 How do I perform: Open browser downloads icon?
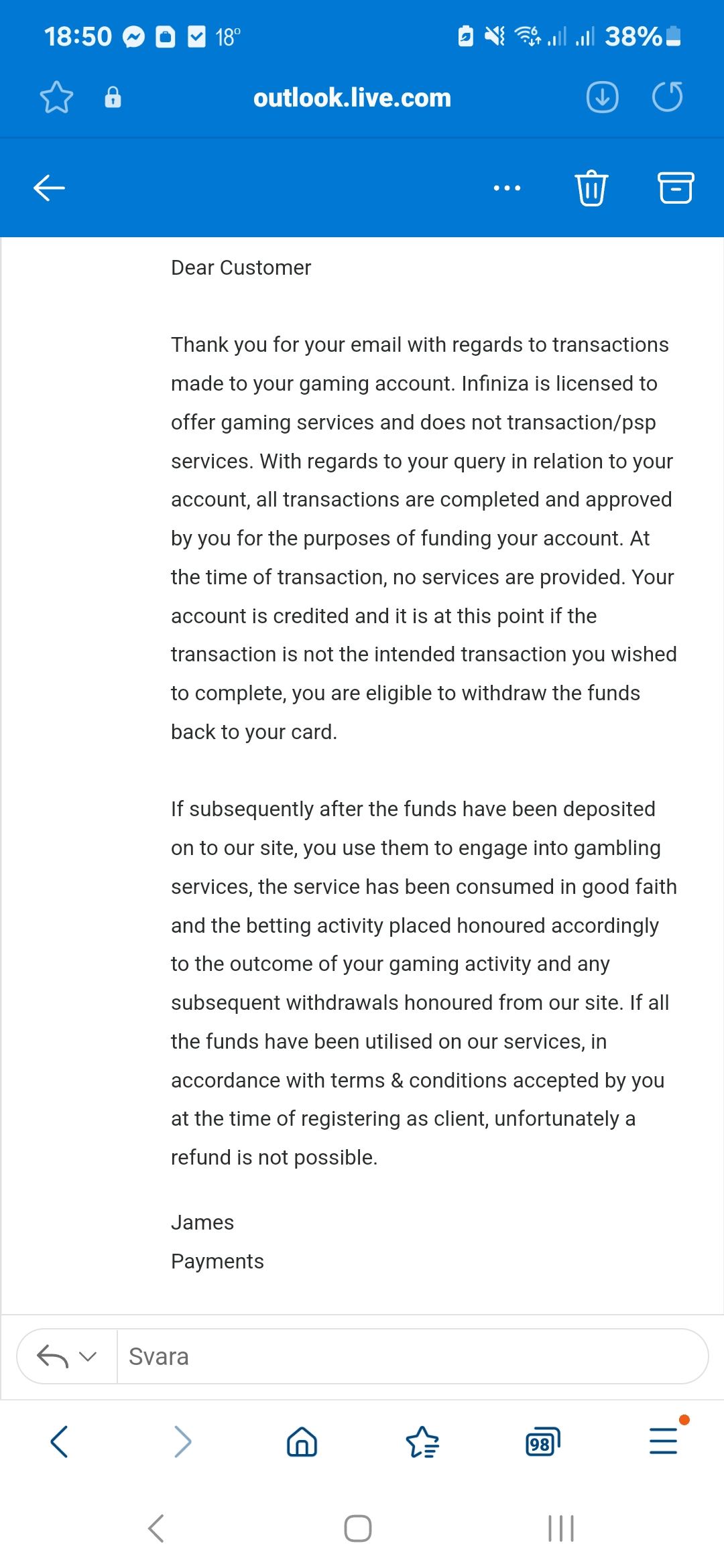[602, 98]
